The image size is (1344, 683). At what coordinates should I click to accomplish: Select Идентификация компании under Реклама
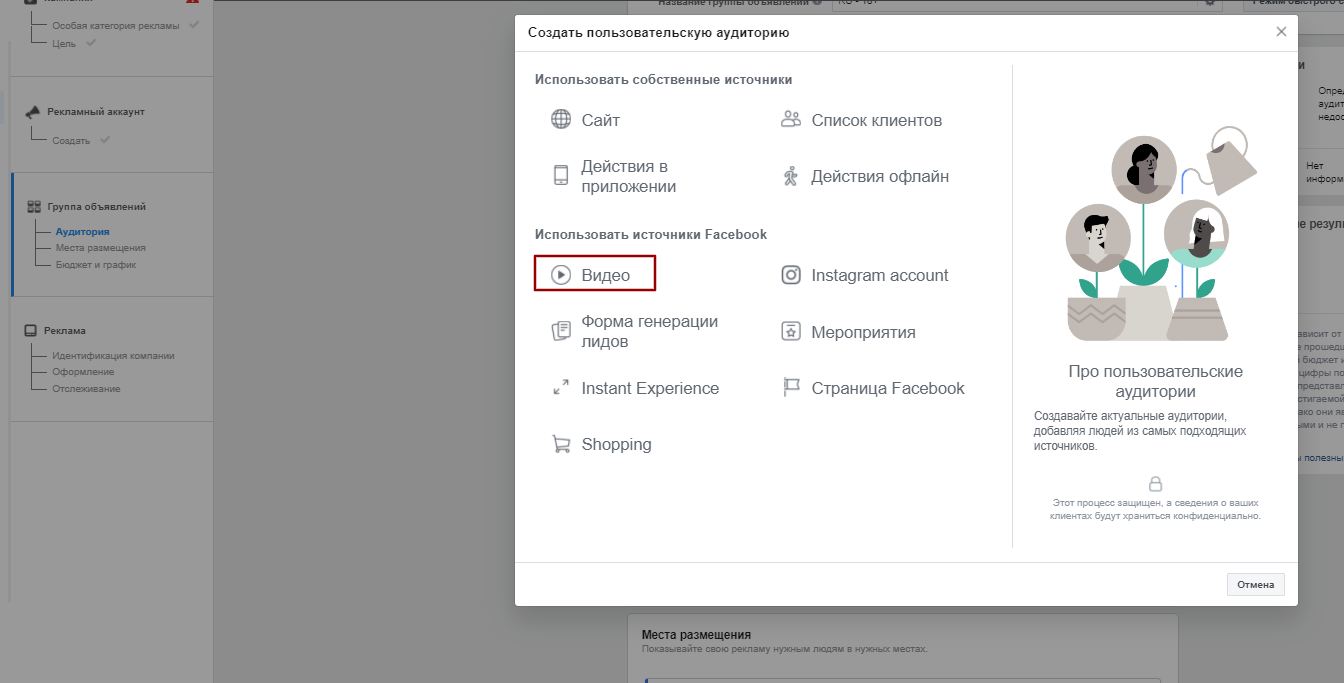click(x=113, y=355)
